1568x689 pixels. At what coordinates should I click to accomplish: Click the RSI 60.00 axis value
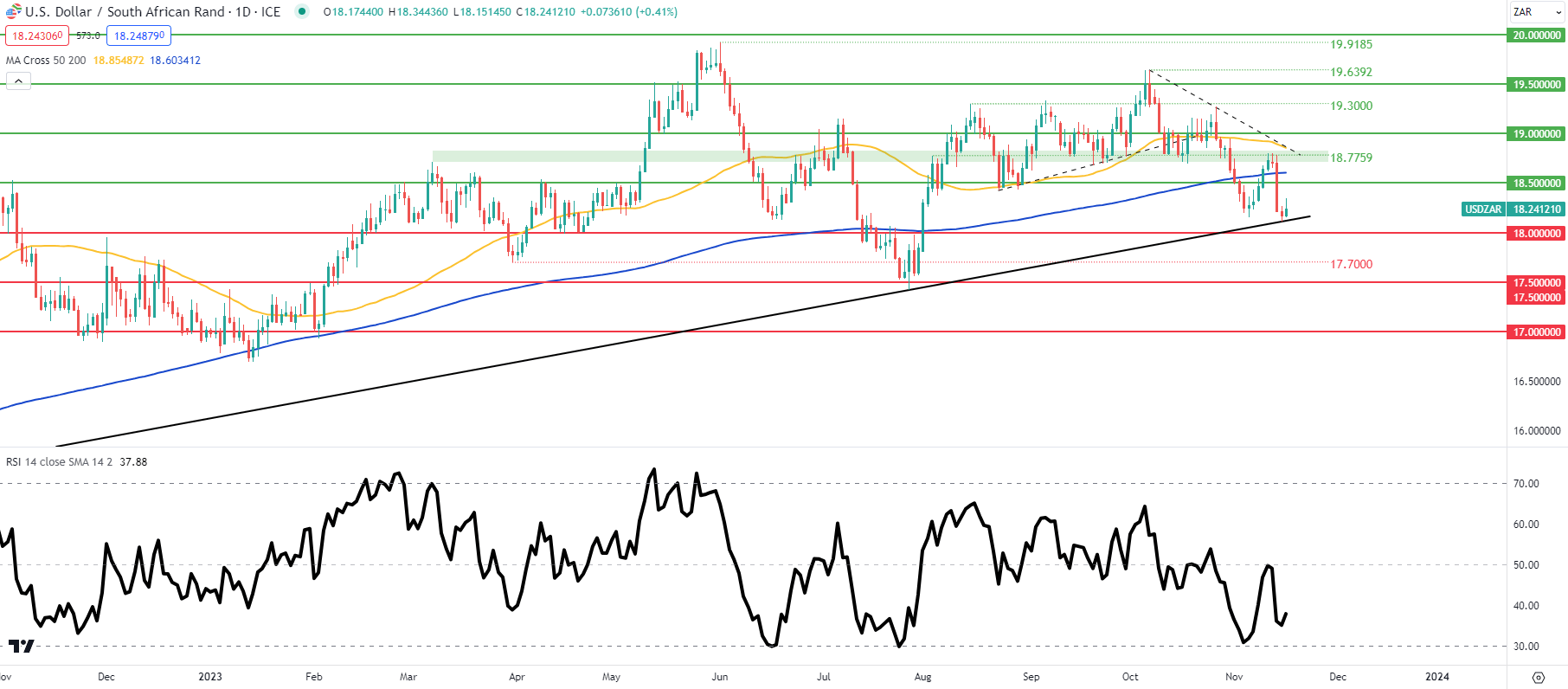(1526, 525)
